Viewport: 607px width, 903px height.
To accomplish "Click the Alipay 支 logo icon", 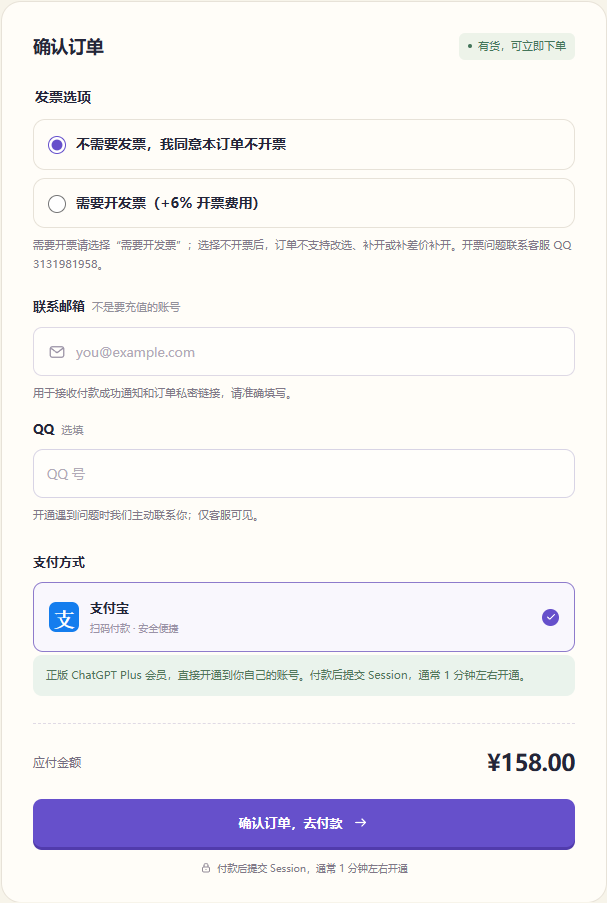I will coord(64,617).
